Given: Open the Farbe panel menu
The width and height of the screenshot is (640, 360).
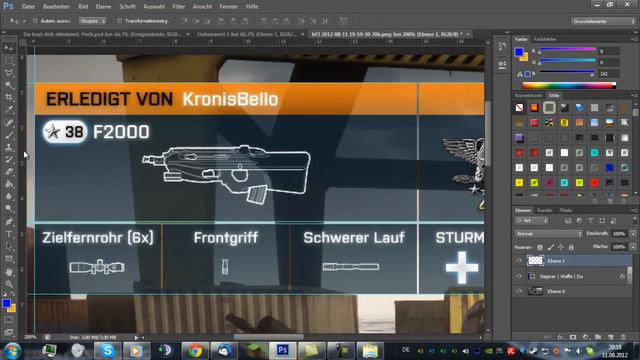Looking at the screenshot, I should 634,39.
